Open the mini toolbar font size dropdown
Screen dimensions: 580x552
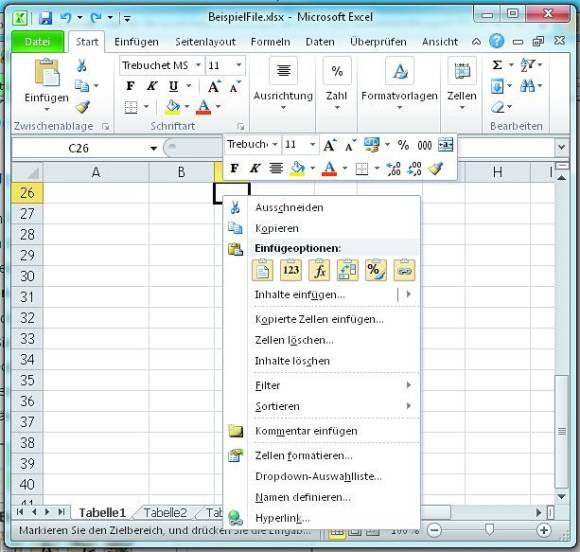tap(312, 144)
